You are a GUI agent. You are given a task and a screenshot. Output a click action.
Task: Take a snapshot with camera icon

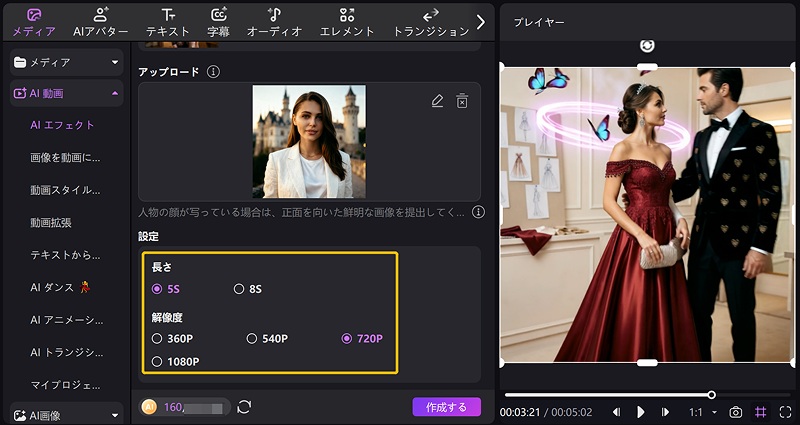[735, 412]
